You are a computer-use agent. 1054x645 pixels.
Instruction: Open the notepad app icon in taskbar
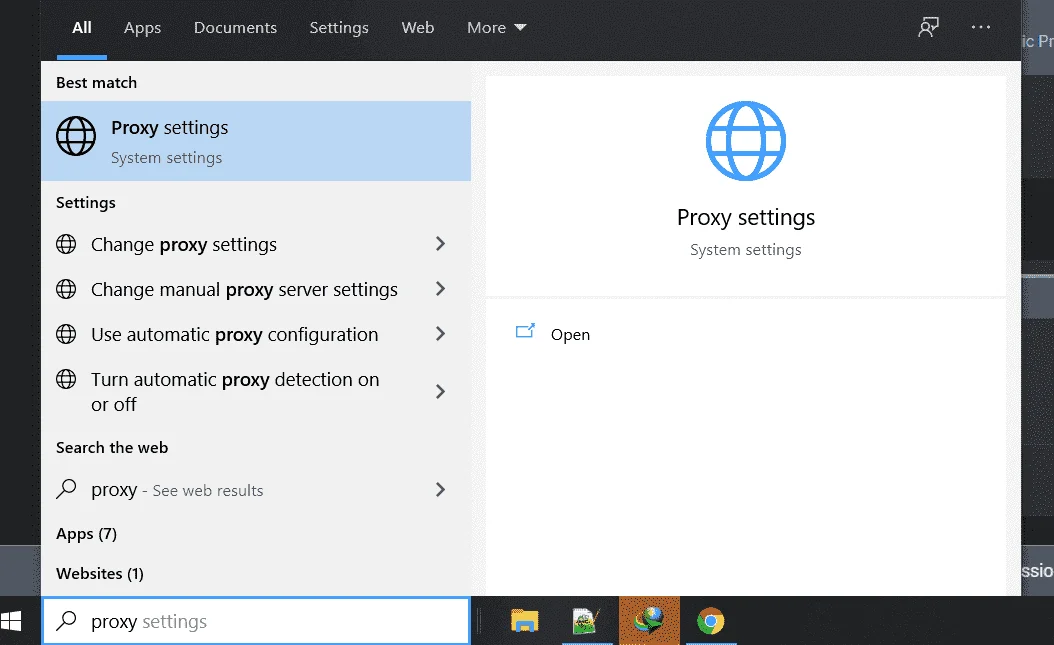pyautogui.click(x=585, y=621)
